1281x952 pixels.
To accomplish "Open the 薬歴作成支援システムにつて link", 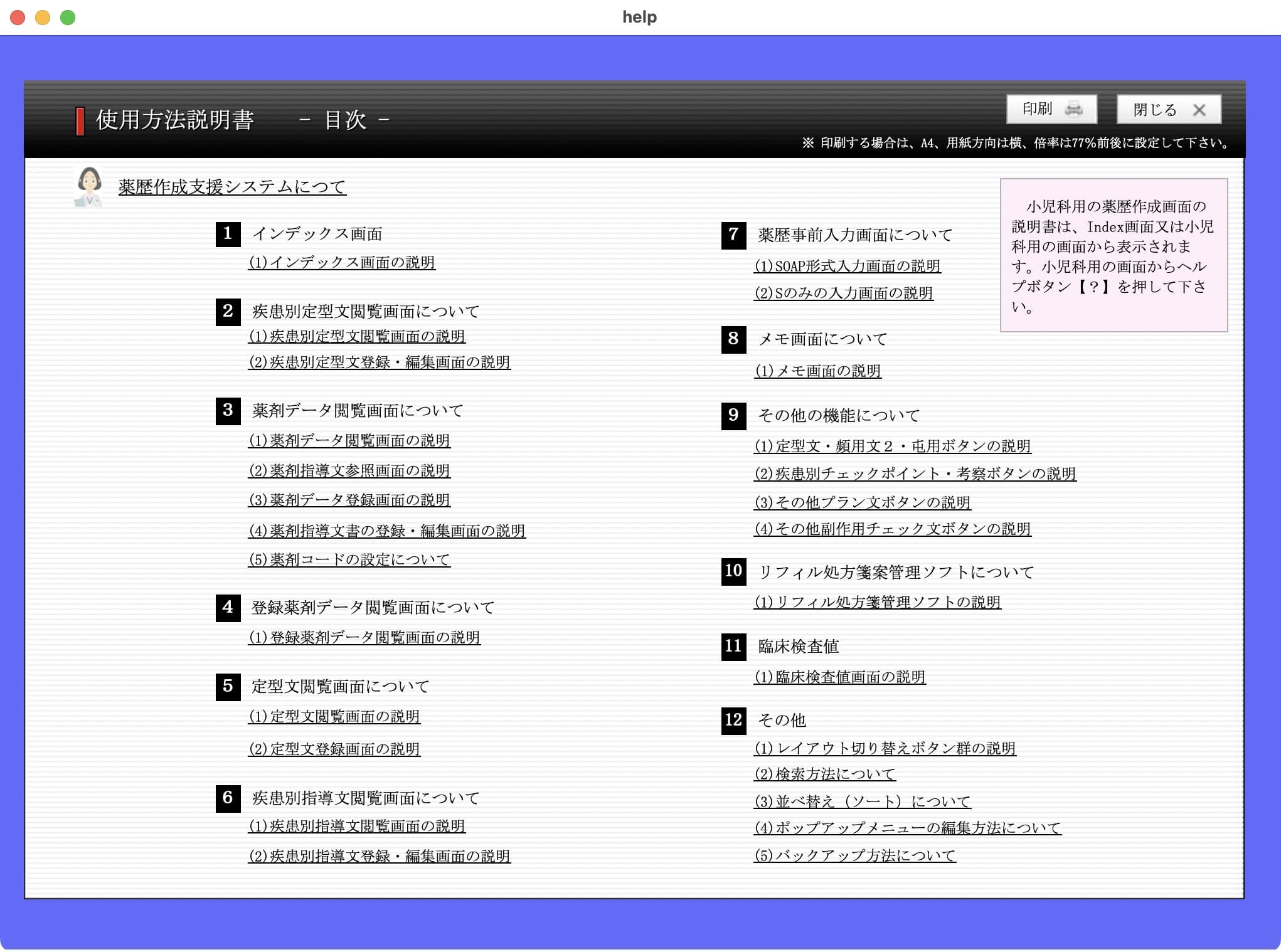I will click(231, 186).
